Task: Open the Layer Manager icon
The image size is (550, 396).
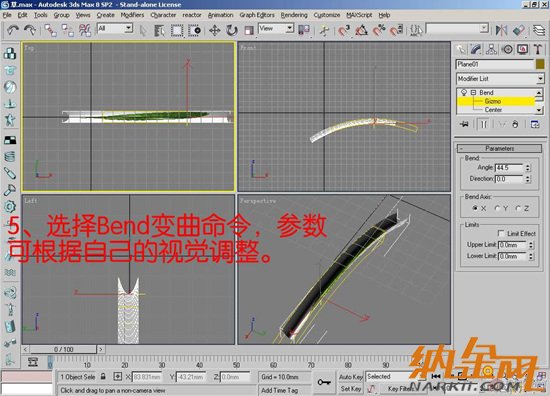Action: (x=539, y=31)
